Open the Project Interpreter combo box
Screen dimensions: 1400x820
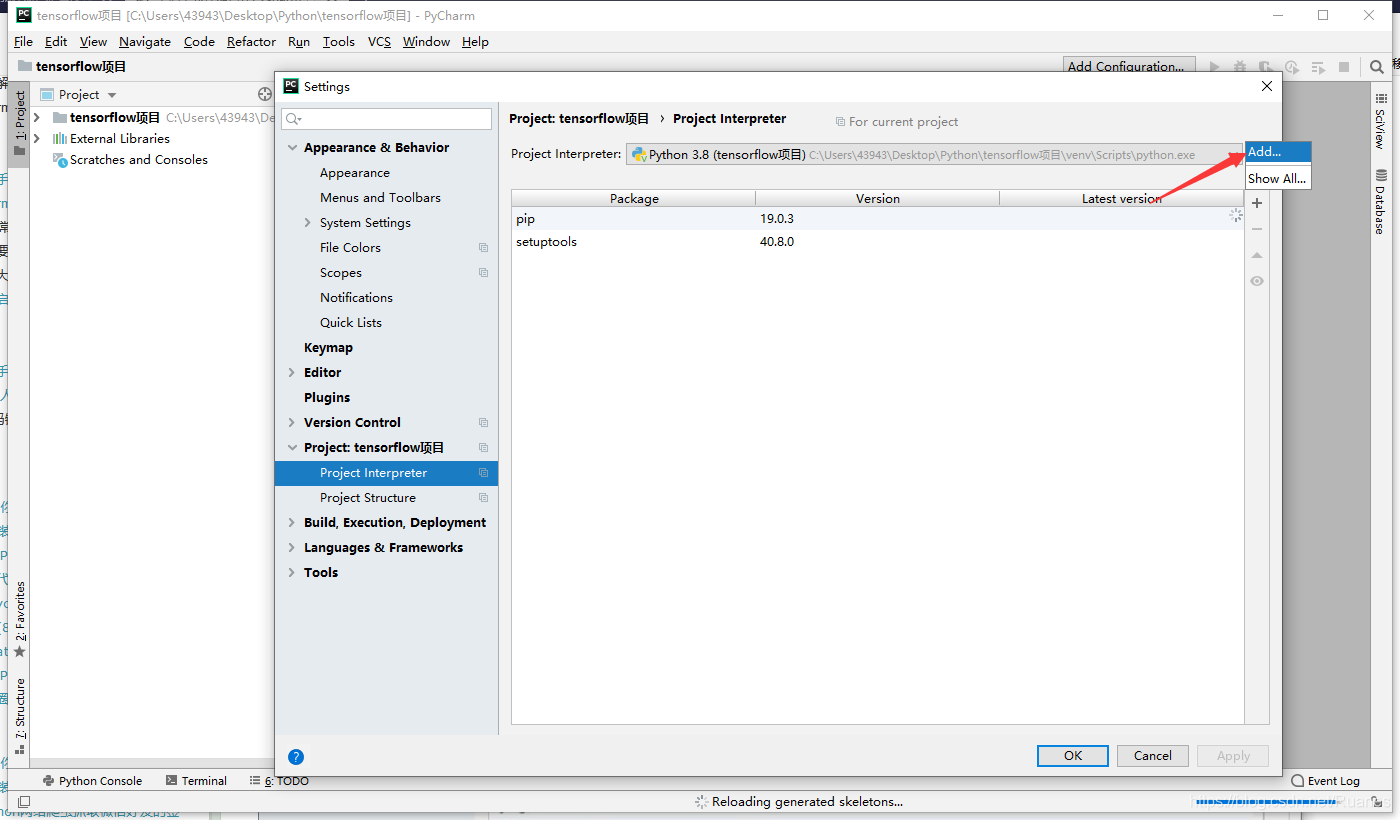coord(934,154)
